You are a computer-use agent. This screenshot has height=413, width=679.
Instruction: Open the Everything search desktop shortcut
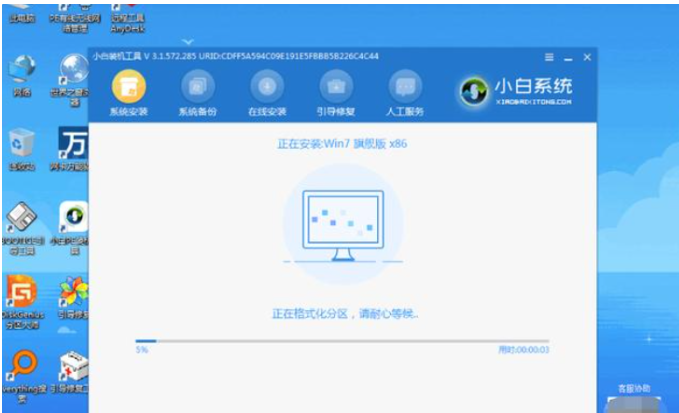click(x=23, y=376)
